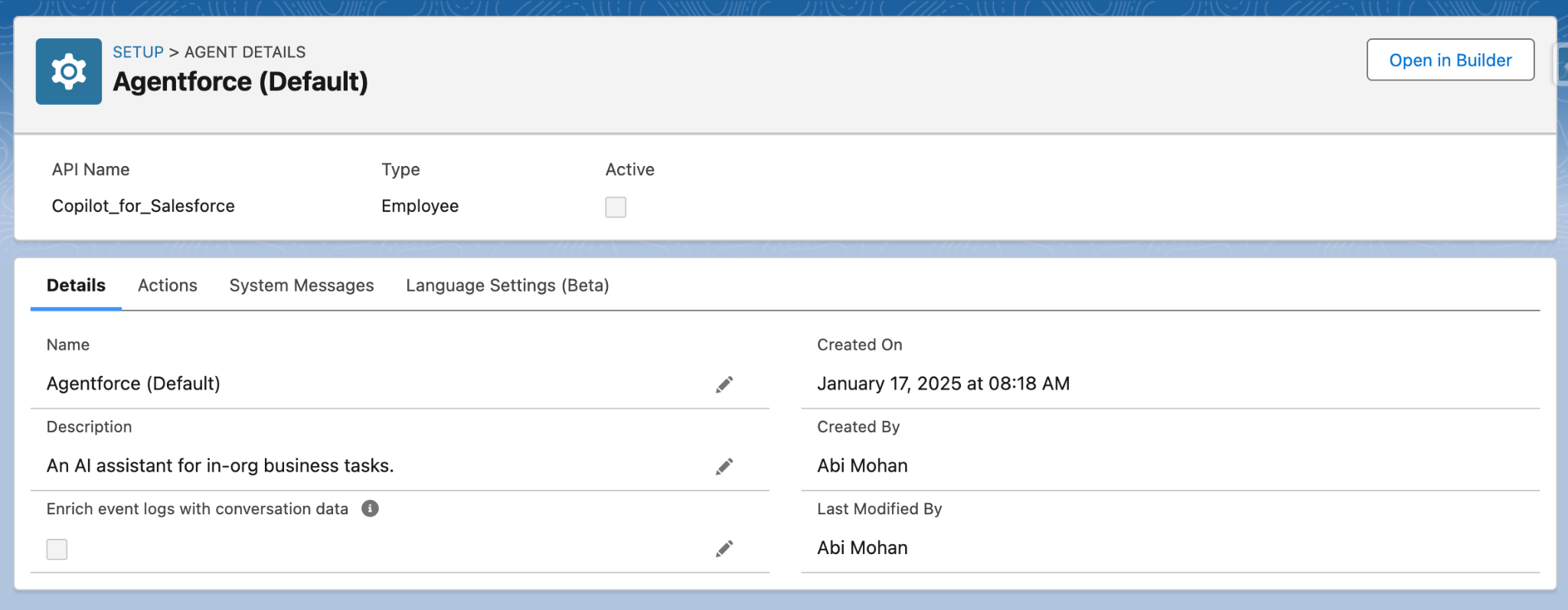Follow the SETUP breadcrumb link

pyautogui.click(x=138, y=52)
